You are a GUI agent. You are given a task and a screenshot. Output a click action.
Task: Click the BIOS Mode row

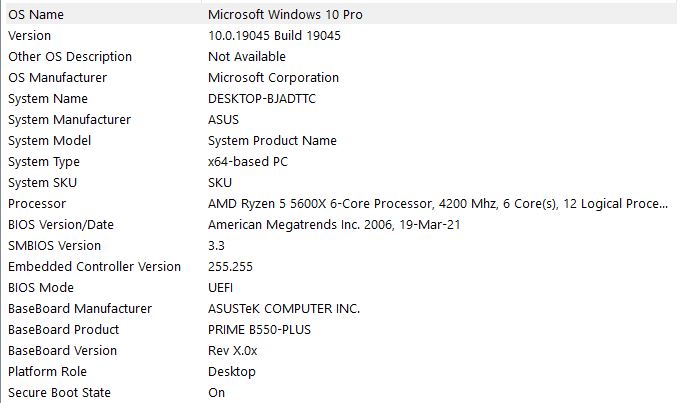(x=41, y=287)
